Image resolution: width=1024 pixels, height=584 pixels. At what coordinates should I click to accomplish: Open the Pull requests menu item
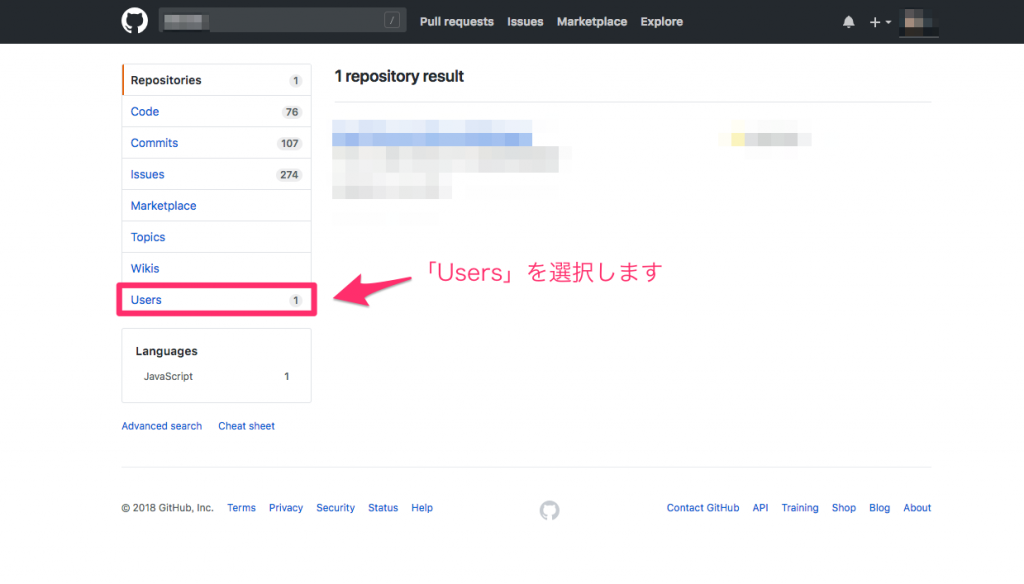pos(456,21)
